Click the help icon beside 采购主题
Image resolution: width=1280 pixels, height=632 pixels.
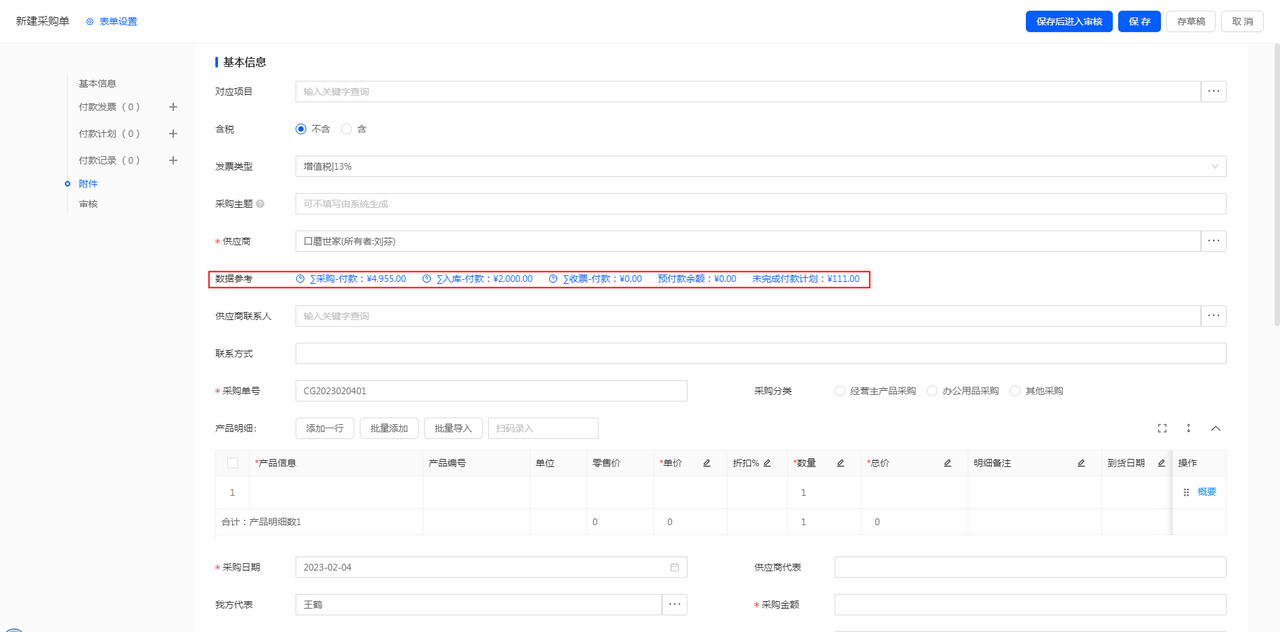point(260,204)
